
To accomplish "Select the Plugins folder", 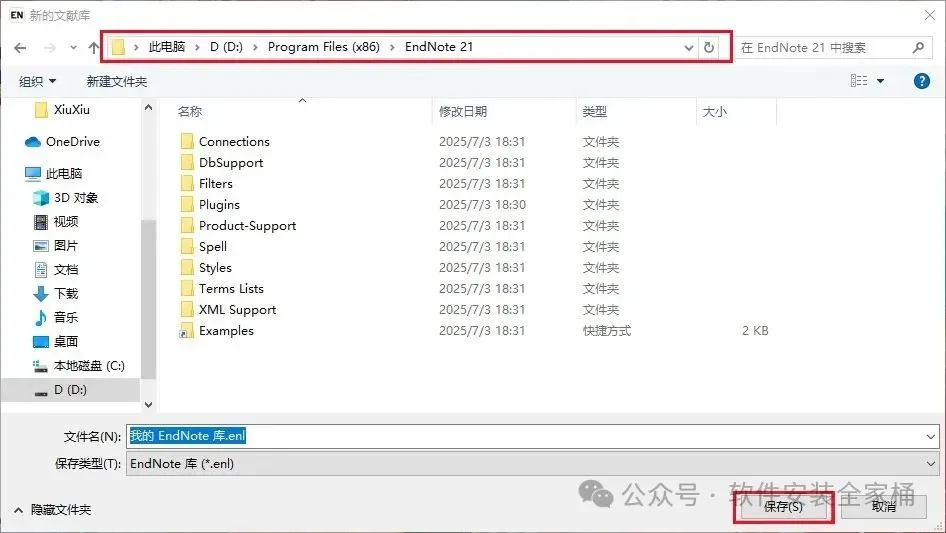I will 219,205.
